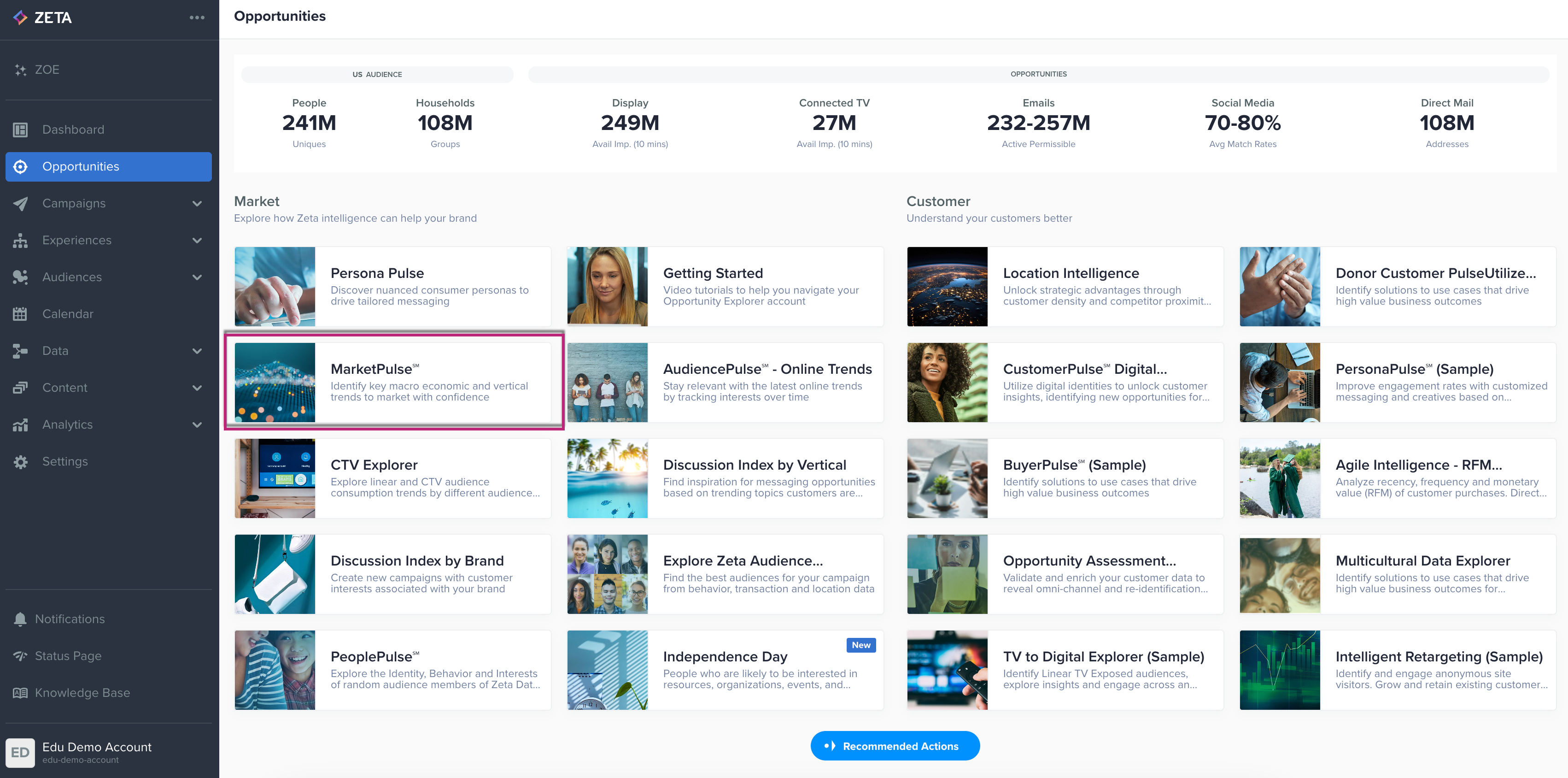This screenshot has width=1568, height=778.
Task: Click the Notifications bell icon
Action: (x=20, y=619)
